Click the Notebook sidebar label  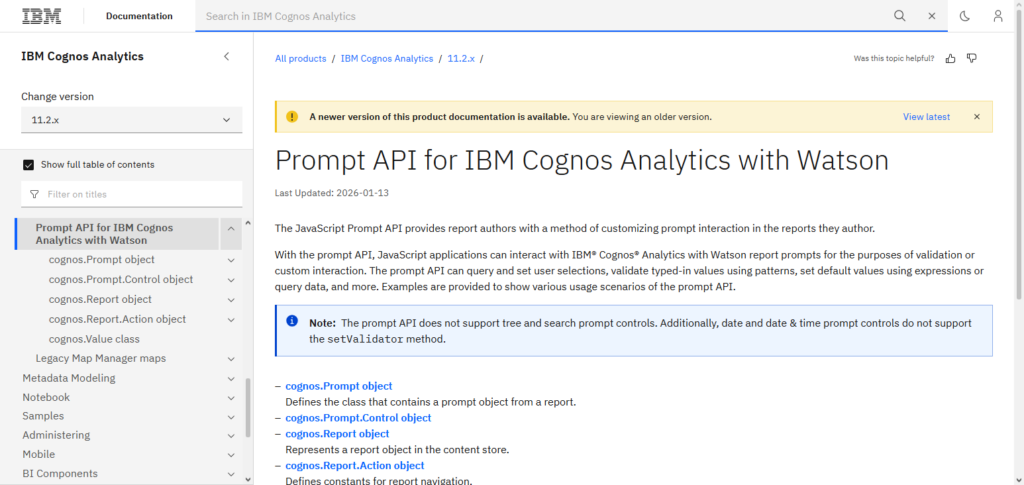point(46,397)
